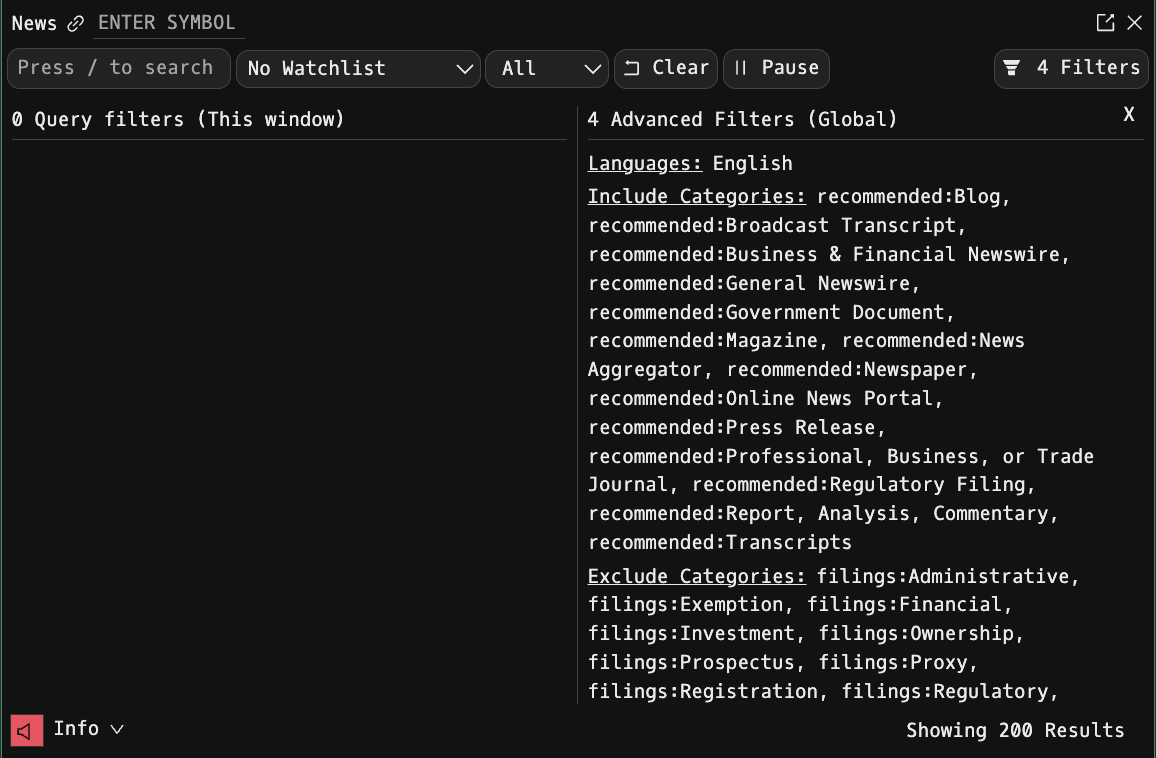Close the News window
1156x758 pixels.
(x=1135, y=23)
